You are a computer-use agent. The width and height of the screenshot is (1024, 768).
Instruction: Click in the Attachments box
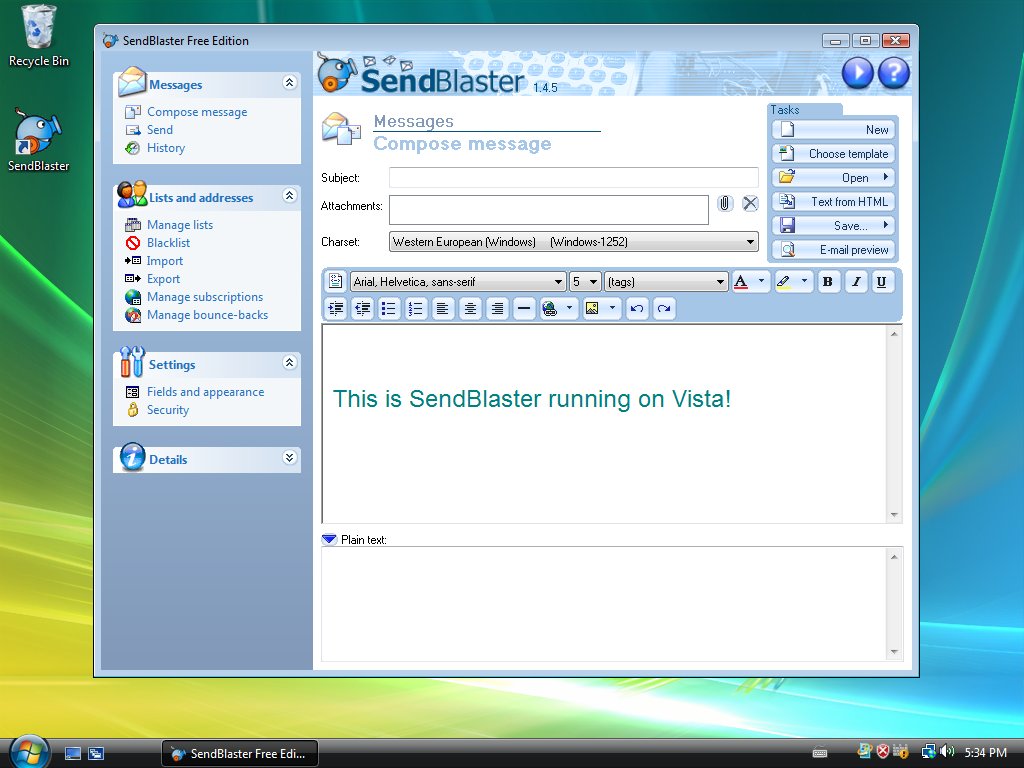pos(549,210)
